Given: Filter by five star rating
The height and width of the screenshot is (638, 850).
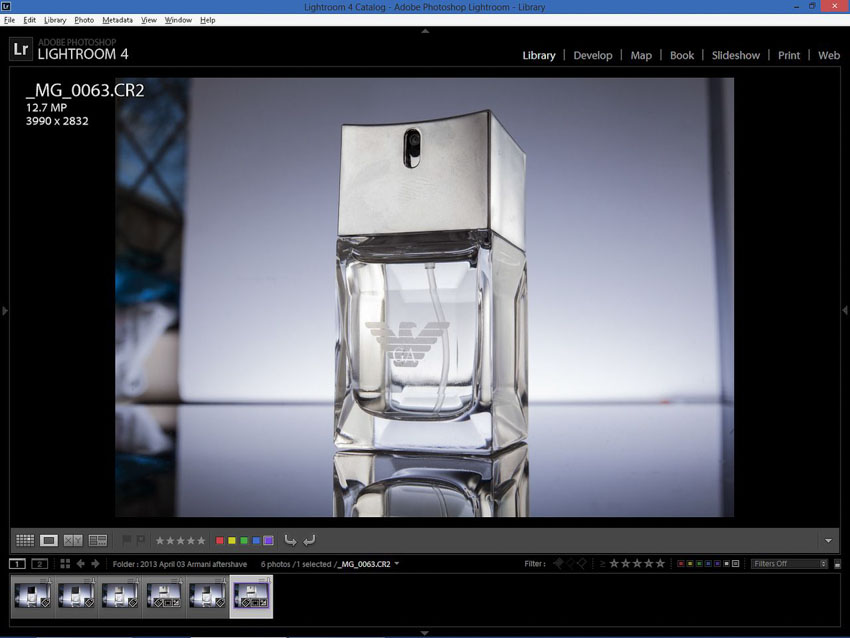Looking at the screenshot, I should click(x=660, y=564).
